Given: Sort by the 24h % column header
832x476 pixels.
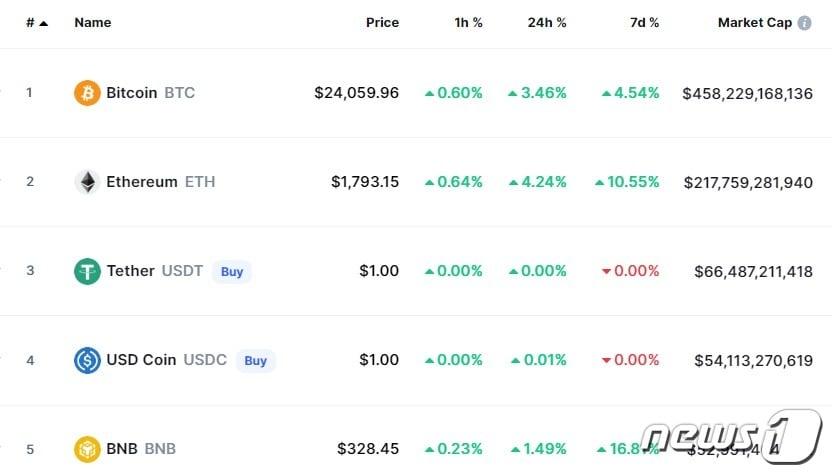Looking at the screenshot, I should tap(547, 22).
